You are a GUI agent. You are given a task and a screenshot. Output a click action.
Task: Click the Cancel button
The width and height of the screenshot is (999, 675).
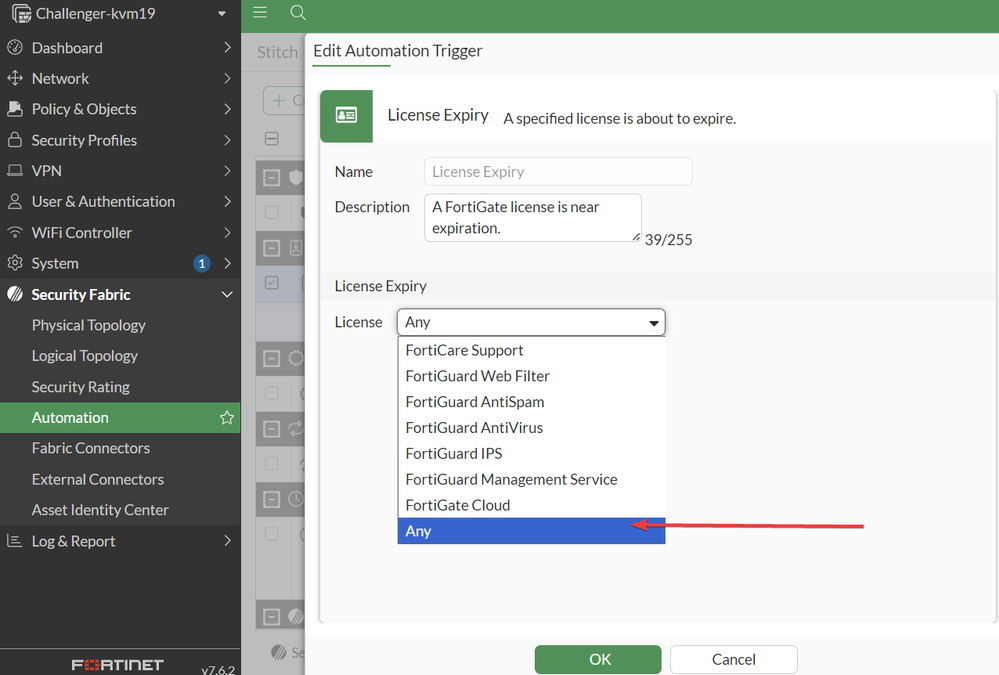coord(733,660)
